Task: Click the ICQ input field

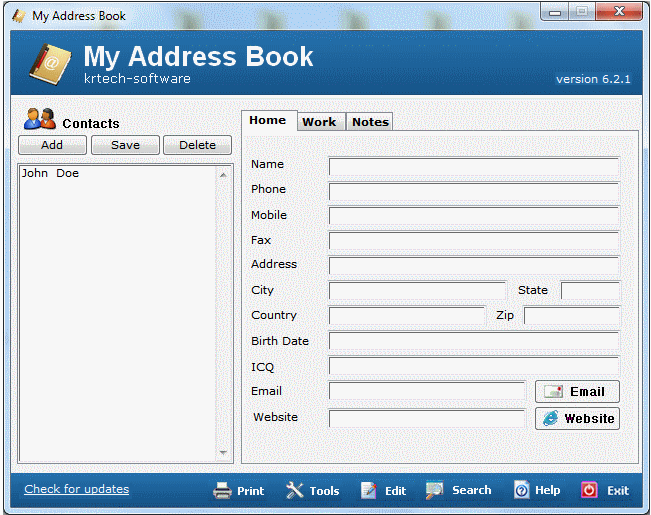Action: tap(474, 366)
